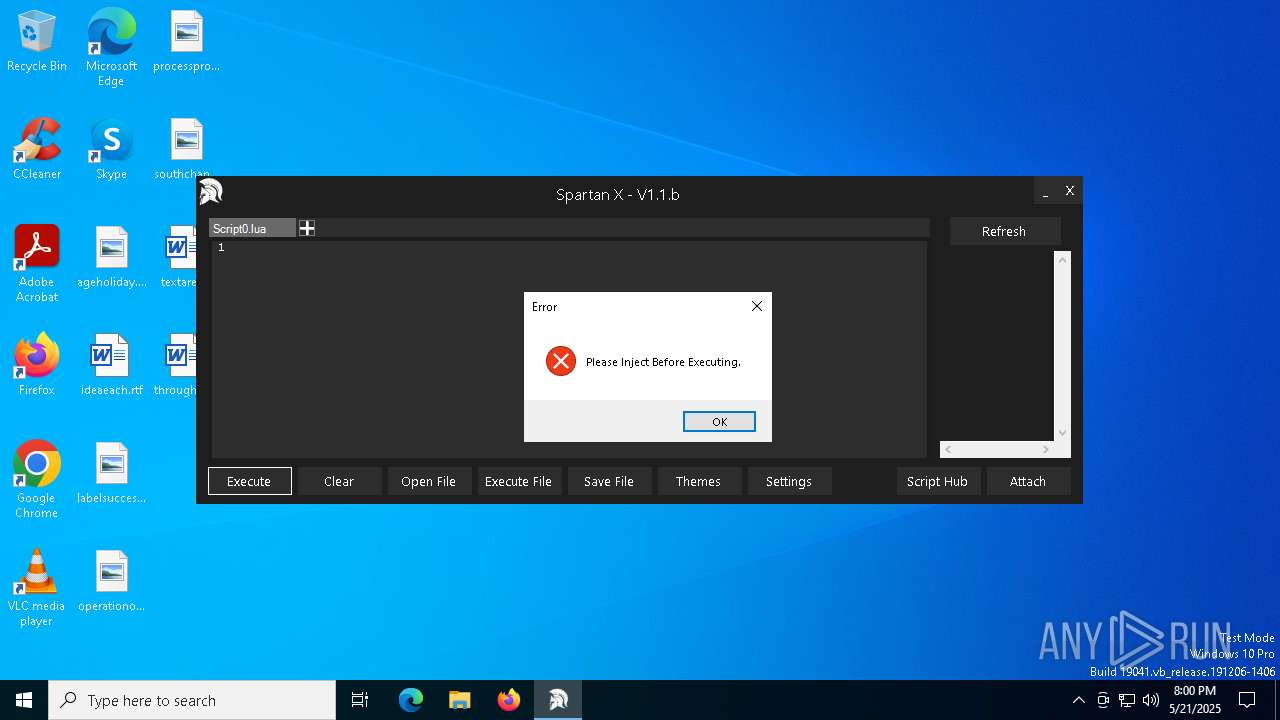Select the textare Word document icon
The height and width of the screenshot is (720, 1280).
coord(181,258)
